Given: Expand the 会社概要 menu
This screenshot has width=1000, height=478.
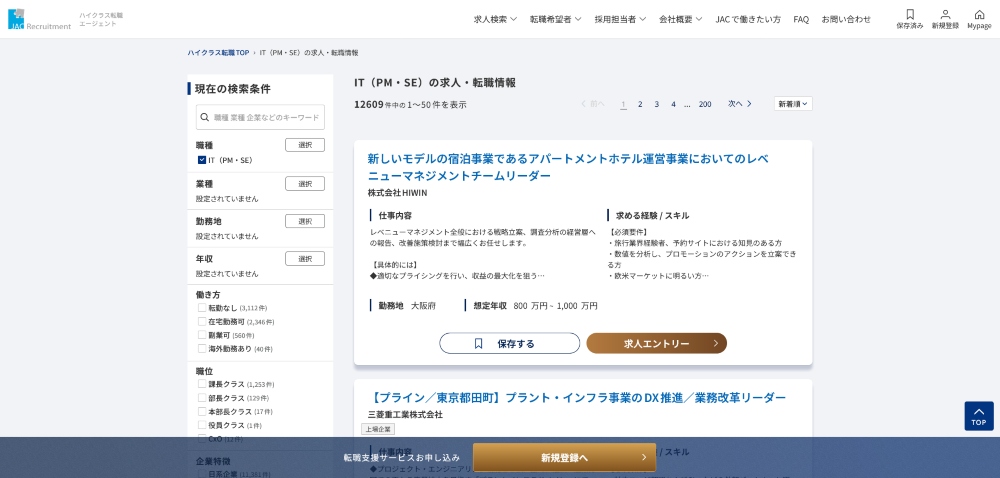Looking at the screenshot, I should point(680,19).
